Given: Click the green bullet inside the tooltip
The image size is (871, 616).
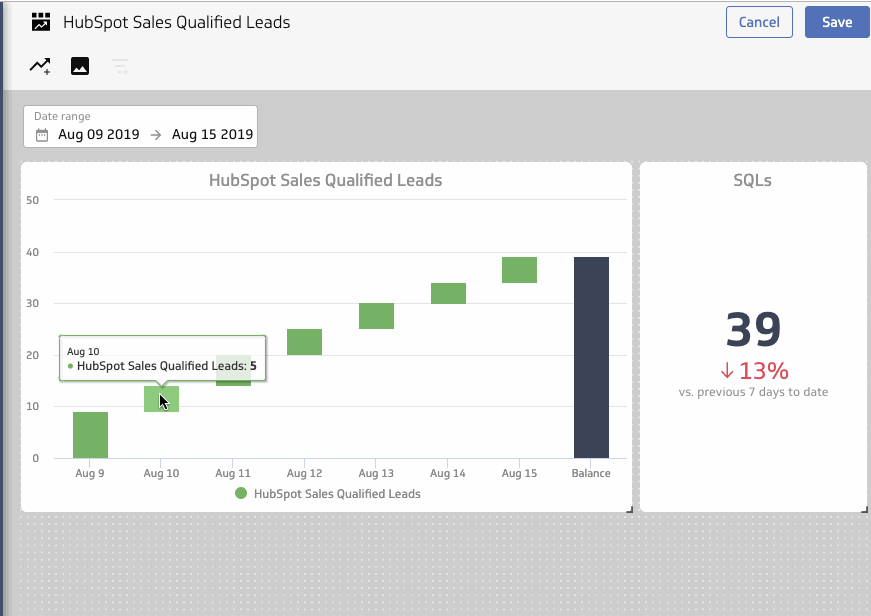Looking at the screenshot, I should 70,367.
